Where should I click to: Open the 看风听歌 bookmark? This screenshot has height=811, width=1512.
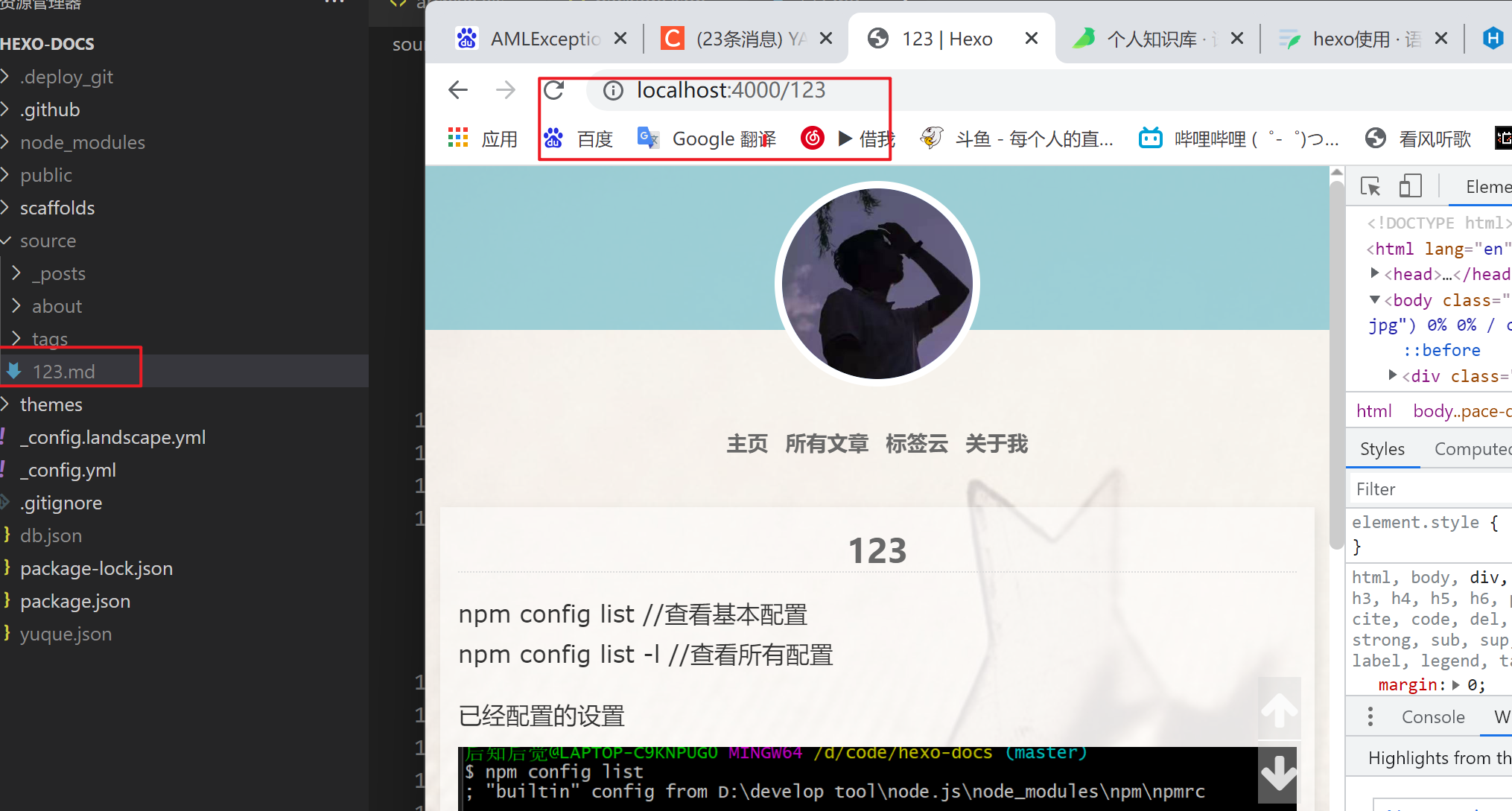click(x=1418, y=139)
